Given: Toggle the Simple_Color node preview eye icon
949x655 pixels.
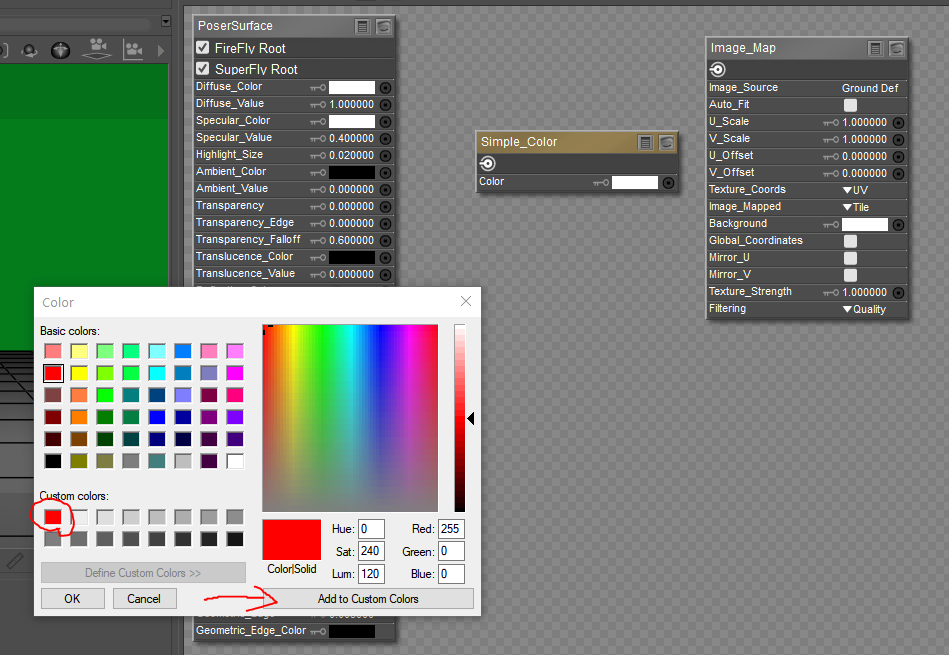Looking at the screenshot, I should click(666, 143).
